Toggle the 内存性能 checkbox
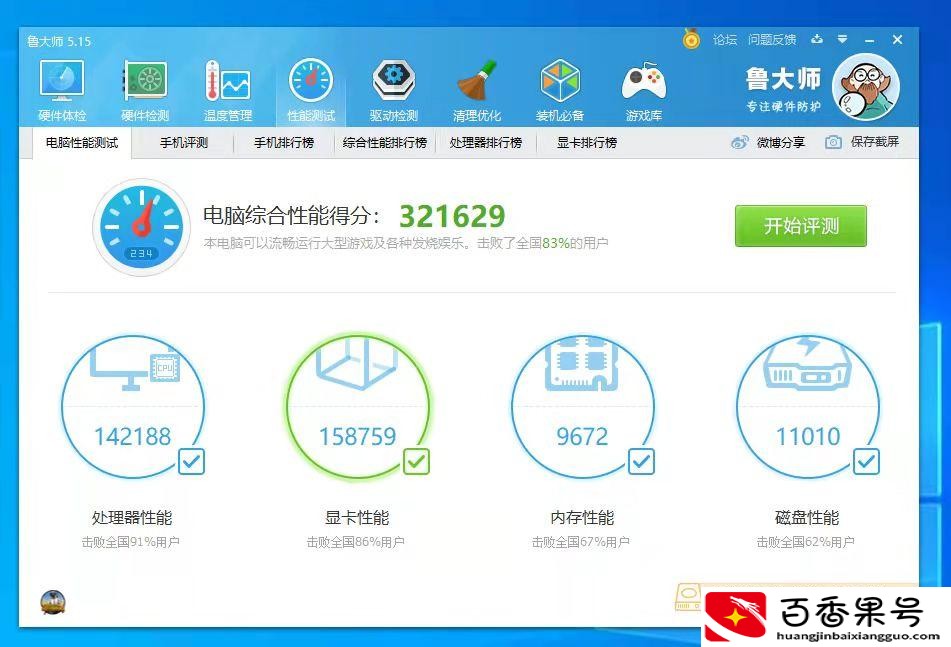 pyautogui.click(x=641, y=461)
